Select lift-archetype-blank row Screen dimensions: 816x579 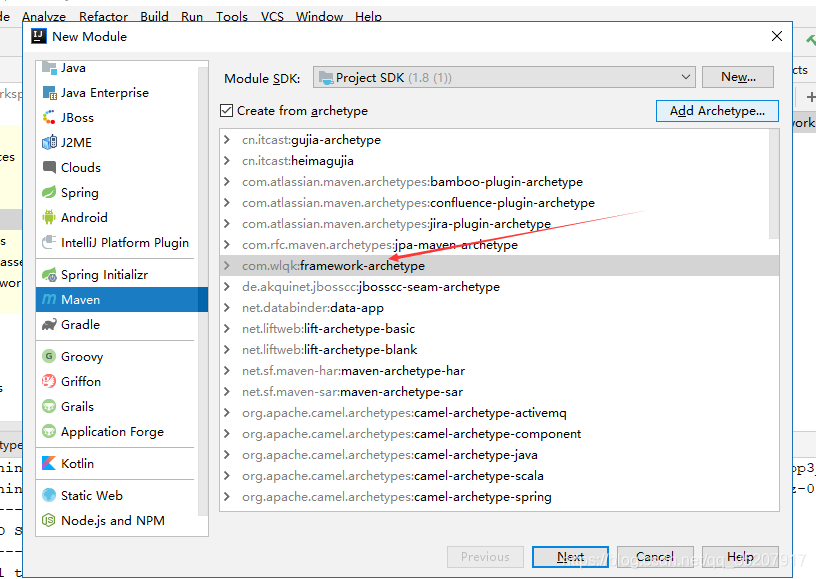point(499,350)
